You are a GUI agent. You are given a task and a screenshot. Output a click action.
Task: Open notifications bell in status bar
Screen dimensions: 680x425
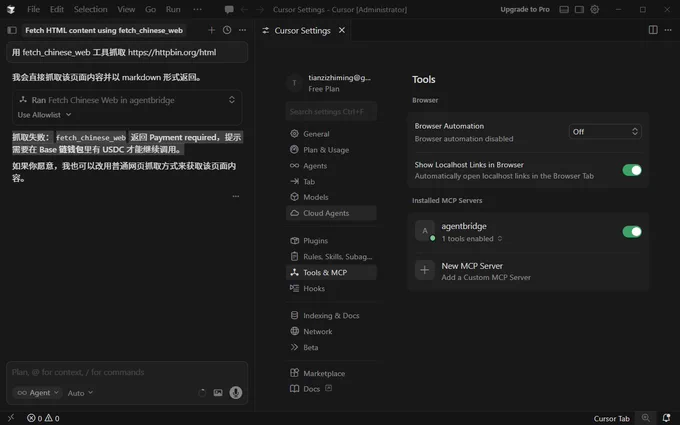coord(666,418)
